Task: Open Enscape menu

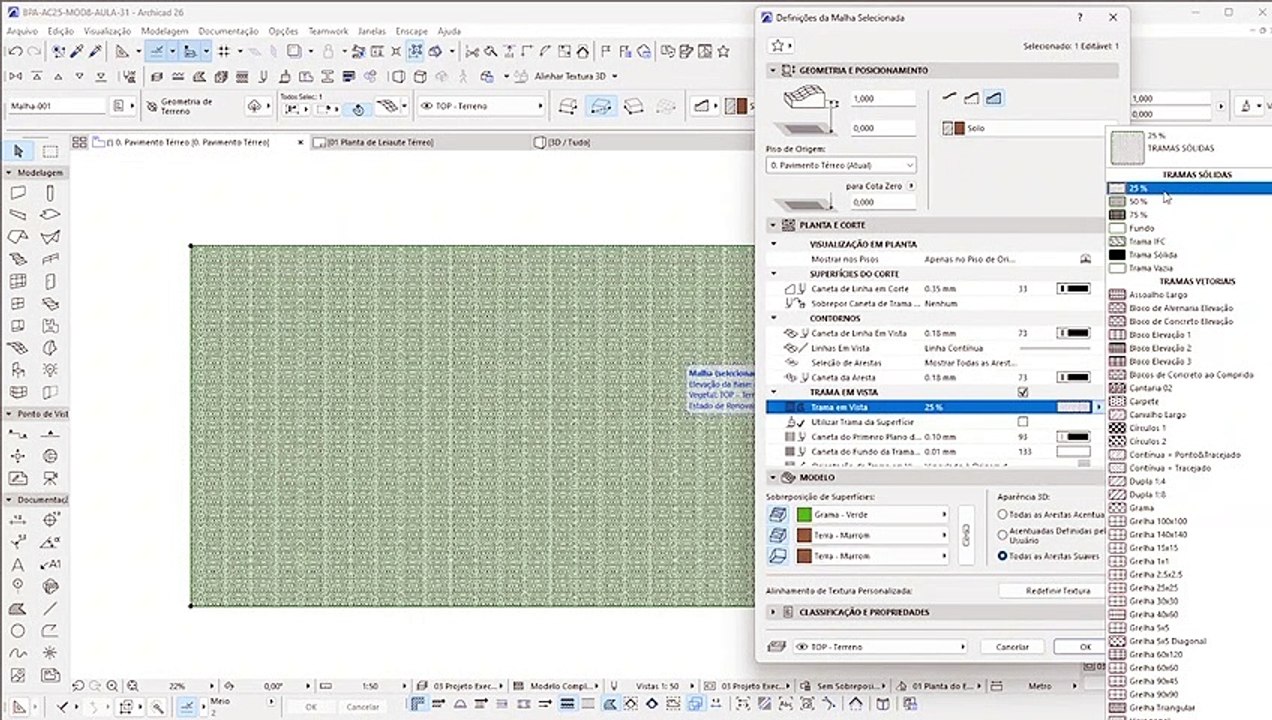Action: click(x=411, y=31)
